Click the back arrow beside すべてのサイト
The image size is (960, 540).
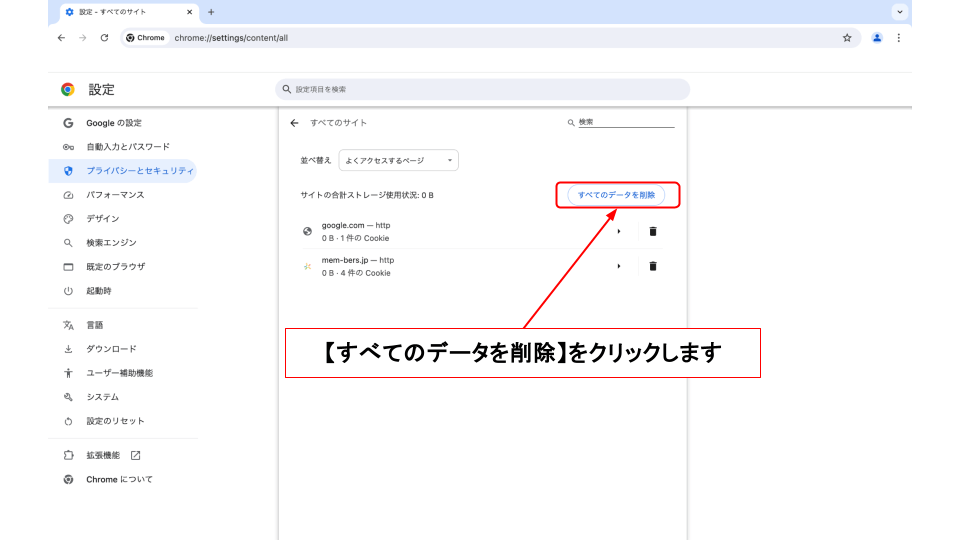click(294, 123)
